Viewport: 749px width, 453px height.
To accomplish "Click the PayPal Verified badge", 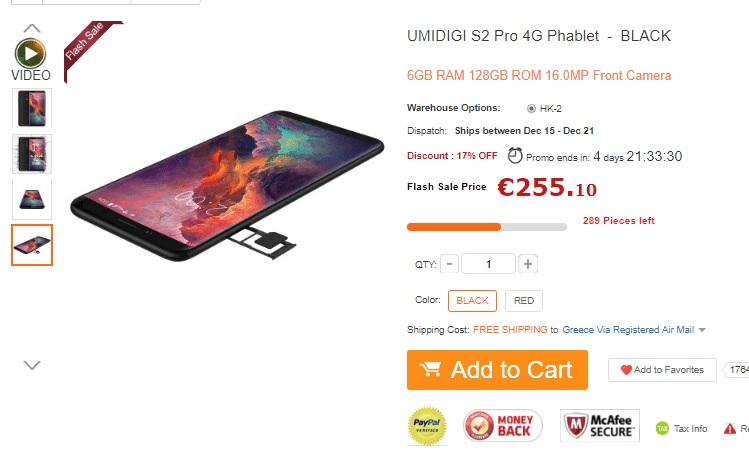I will tap(427, 425).
